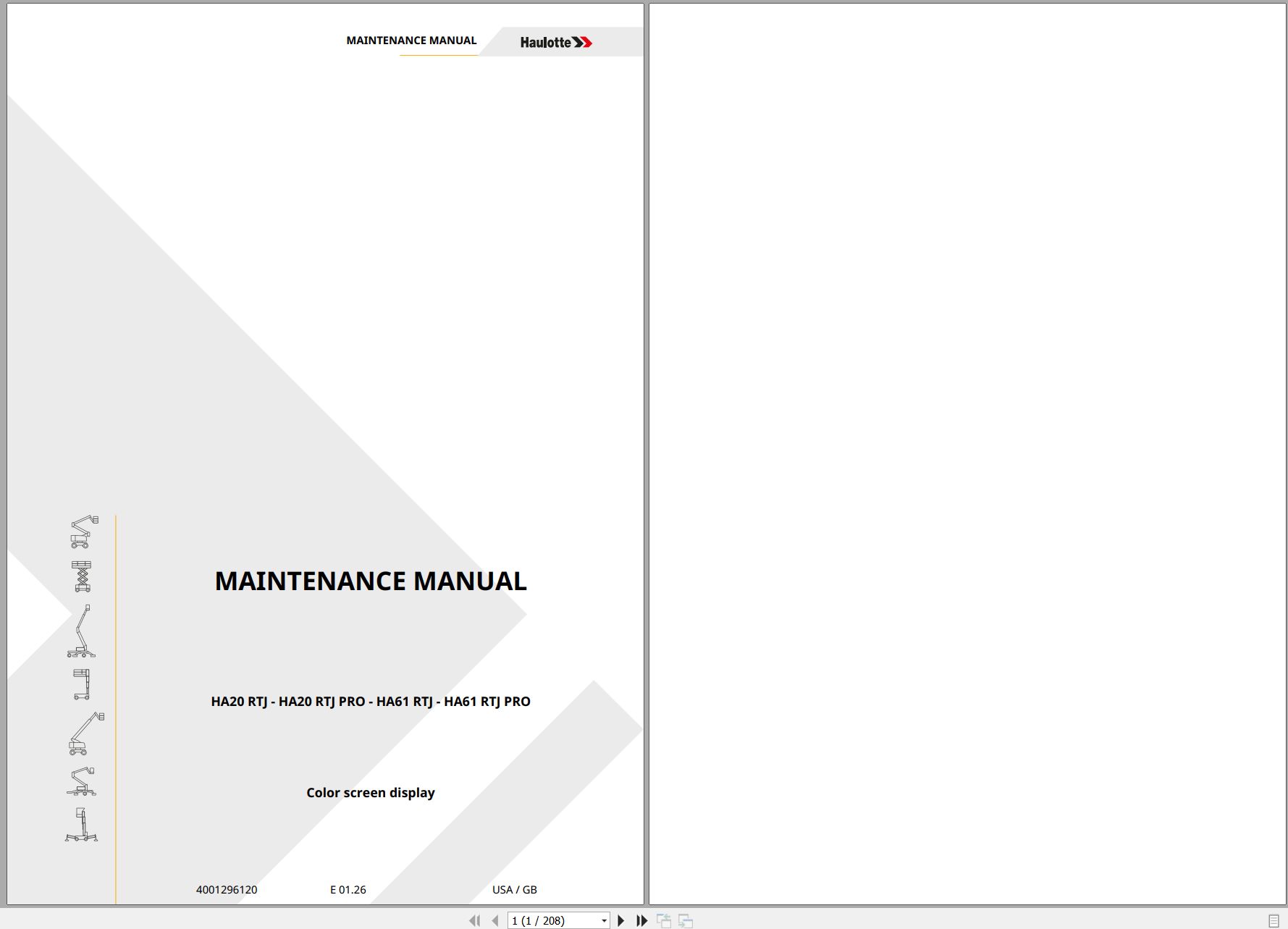Click the document number 4001296120

coord(227,890)
